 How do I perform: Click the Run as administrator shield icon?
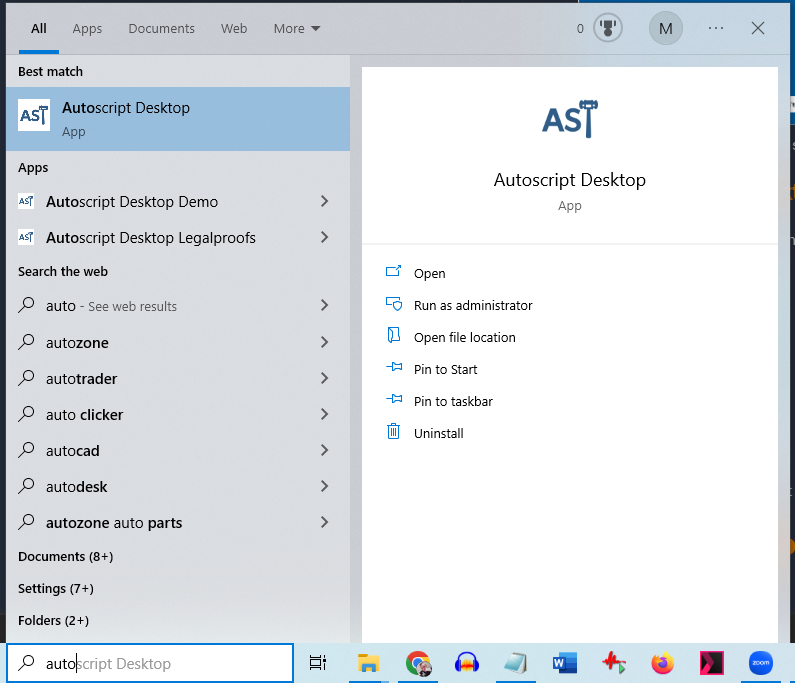[x=394, y=304]
